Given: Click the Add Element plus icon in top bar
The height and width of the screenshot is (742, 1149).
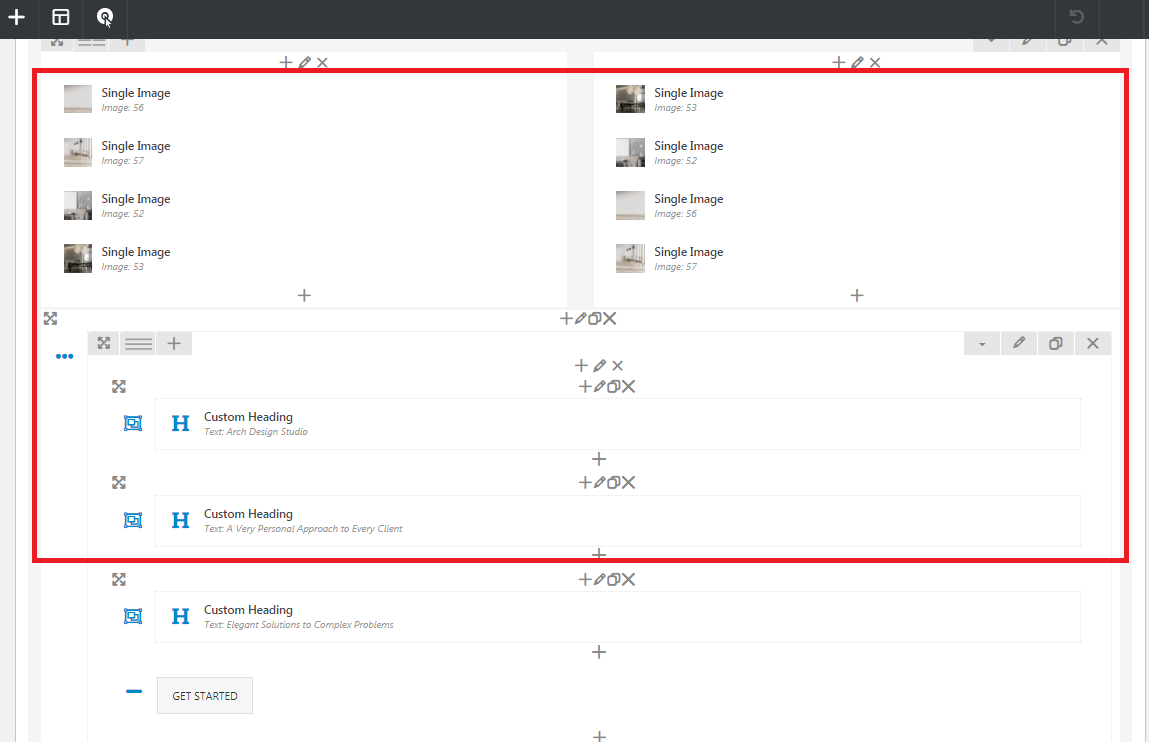Looking at the screenshot, I should point(16,17).
